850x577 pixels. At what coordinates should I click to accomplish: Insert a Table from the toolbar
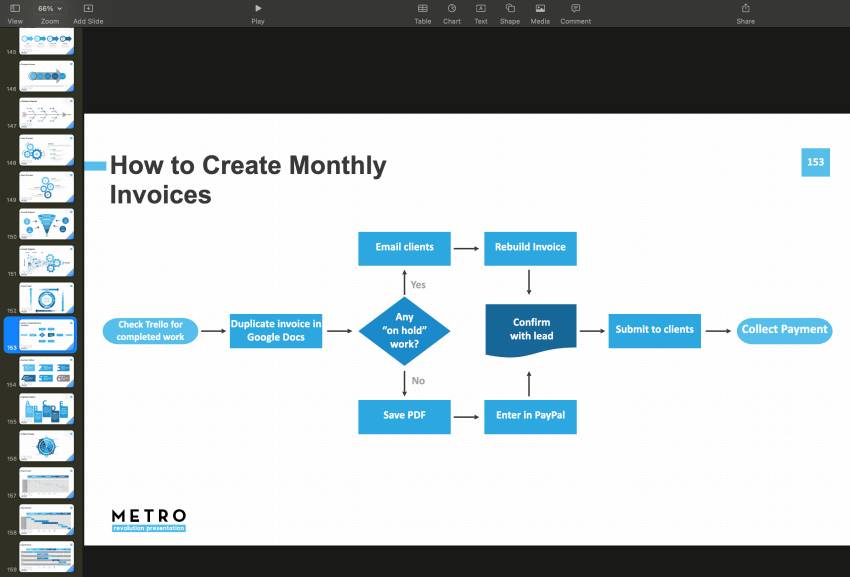423,8
